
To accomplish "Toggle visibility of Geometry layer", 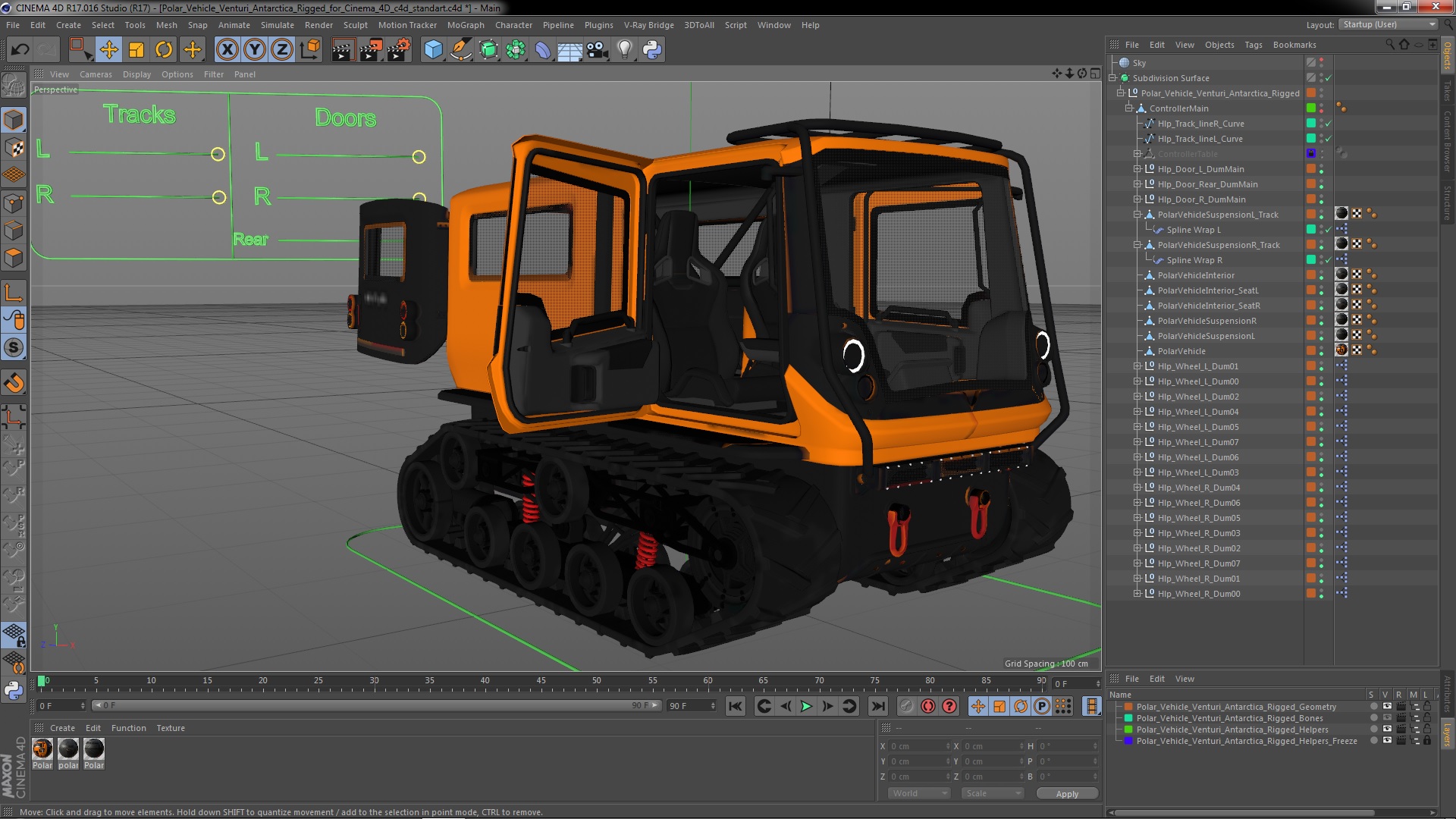I will (1387, 707).
